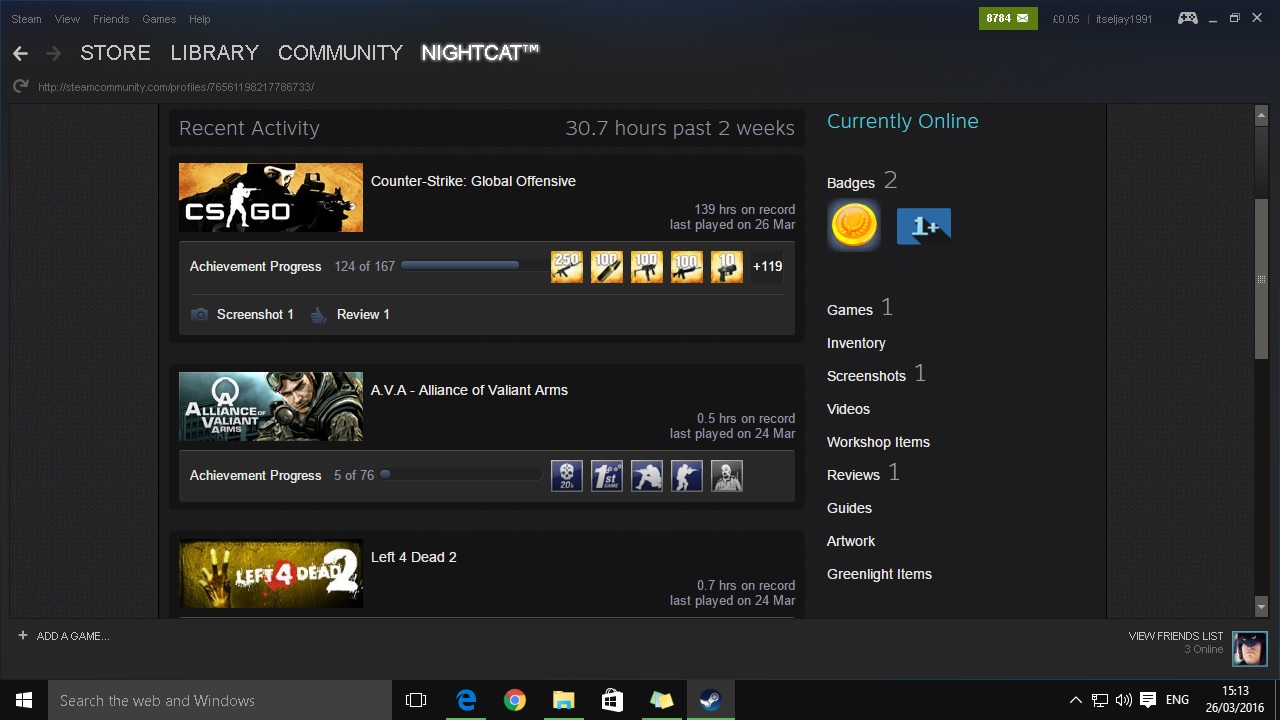
Task: Open the Workshop Items link
Action: [878, 442]
